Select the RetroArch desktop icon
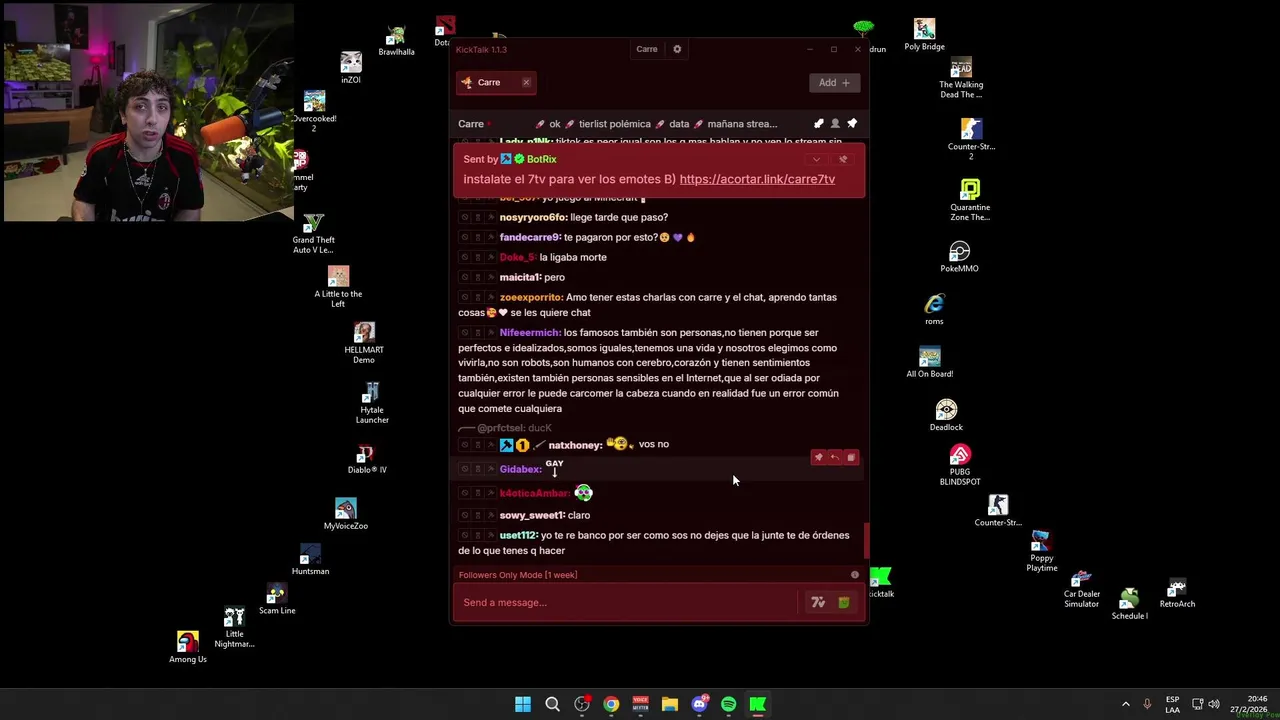 click(1177, 593)
